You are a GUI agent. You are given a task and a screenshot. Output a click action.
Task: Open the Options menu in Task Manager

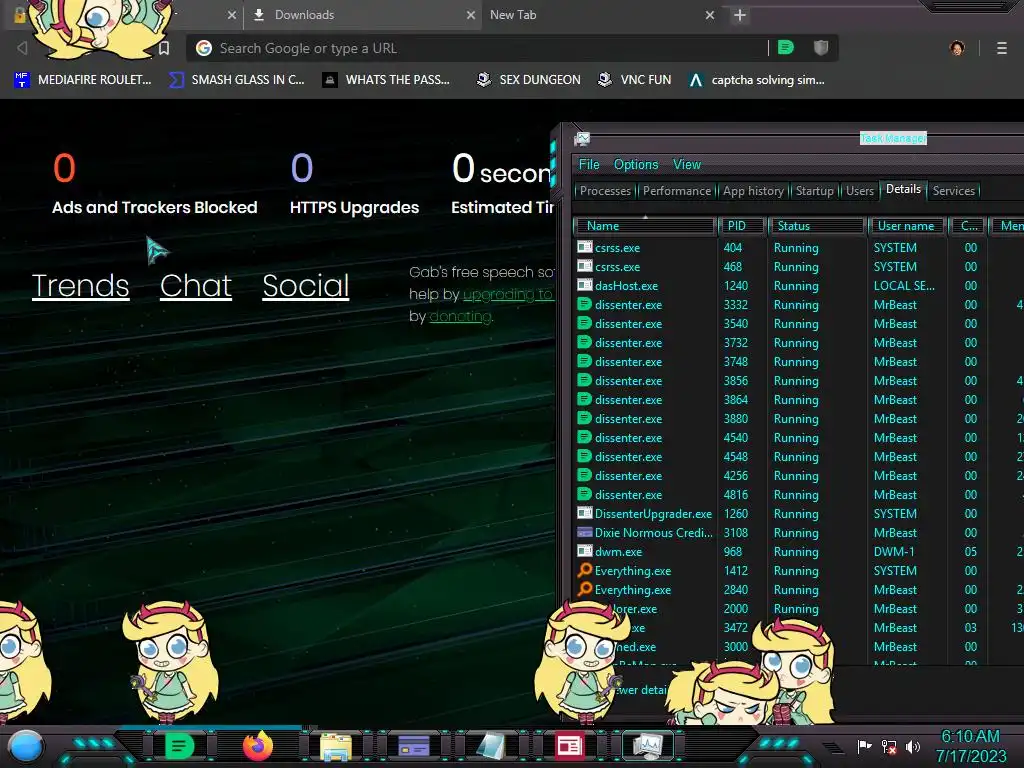[635, 165]
